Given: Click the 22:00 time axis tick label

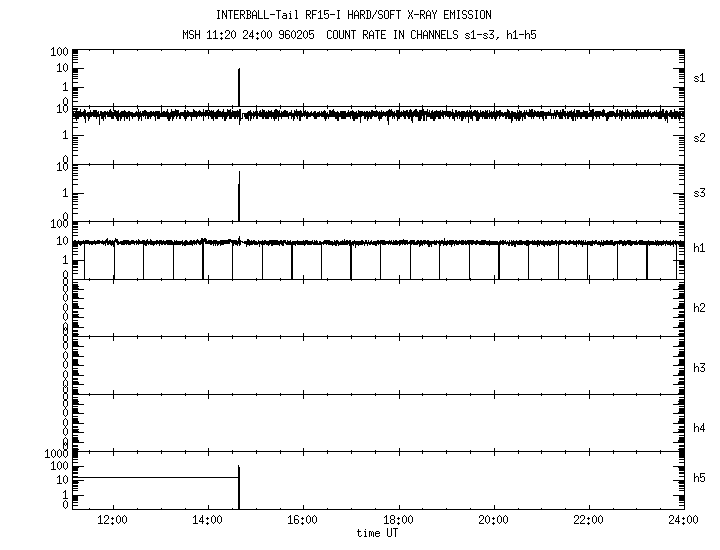Looking at the screenshot, I should (x=588, y=521).
